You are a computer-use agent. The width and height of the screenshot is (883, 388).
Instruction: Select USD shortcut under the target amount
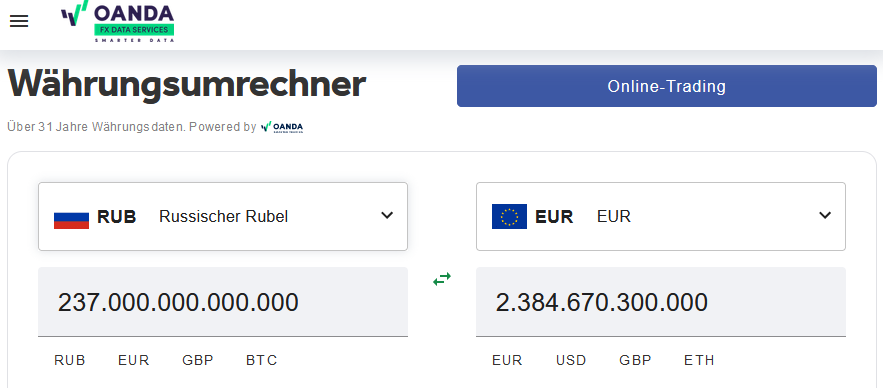click(571, 360)
